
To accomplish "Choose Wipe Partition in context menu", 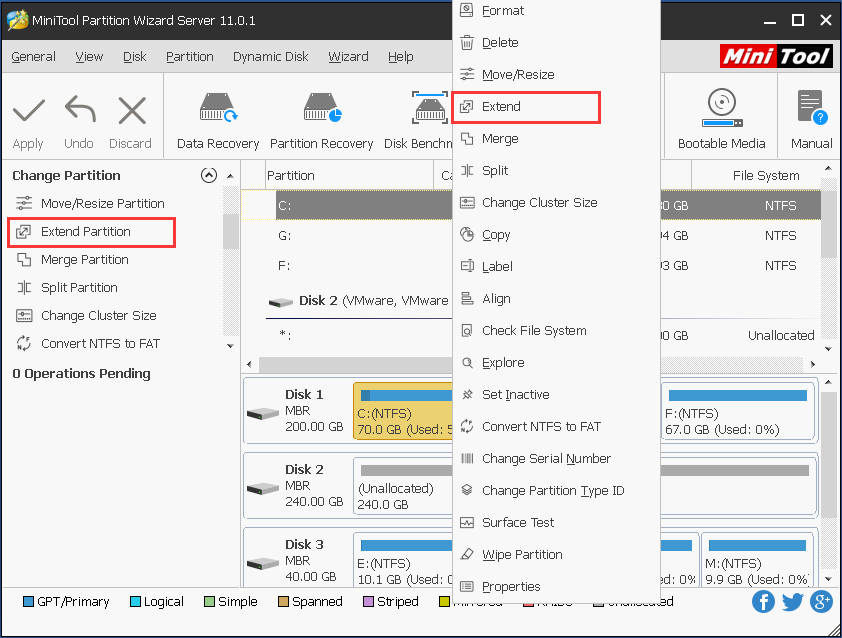I will (556, 554).
